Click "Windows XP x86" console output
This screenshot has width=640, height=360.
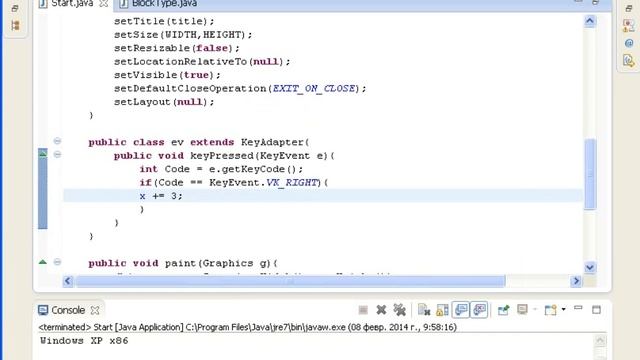[x=84, y=340]
